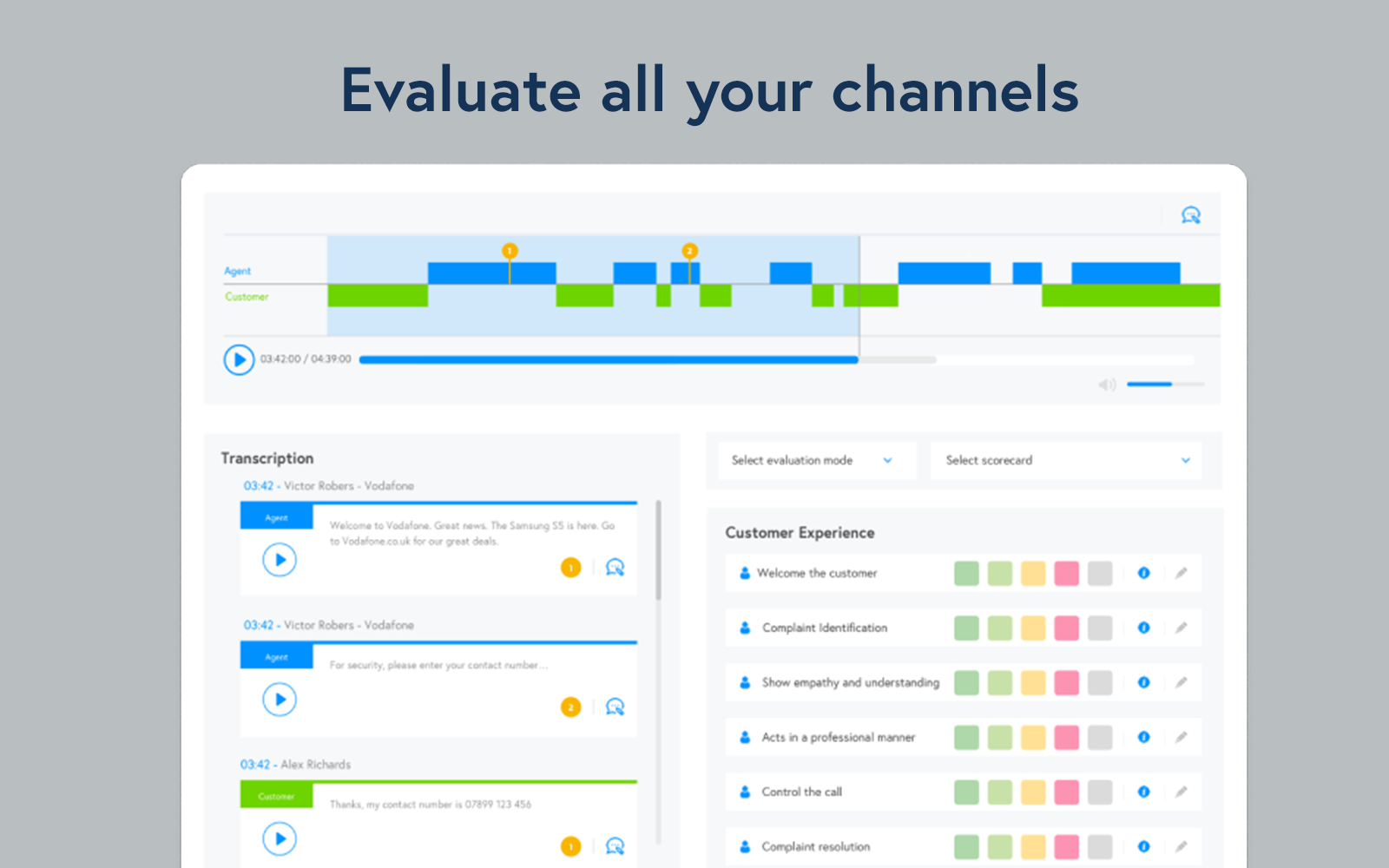Edit the Acts in a professional manner row
The width and height of the screenshot is (1389, 868).
click(1182, 737)
